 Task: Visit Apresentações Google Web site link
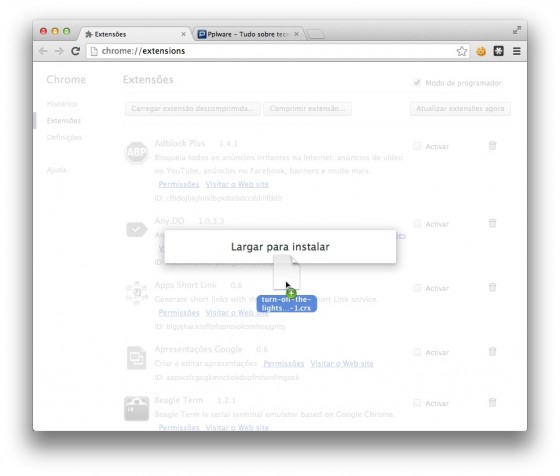(342, 364)
